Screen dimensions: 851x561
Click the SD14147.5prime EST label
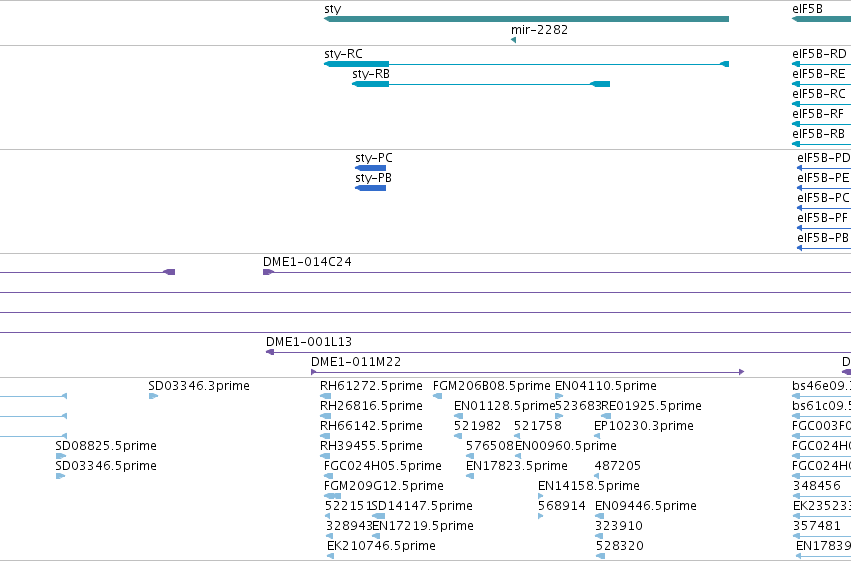coord(422,506)
